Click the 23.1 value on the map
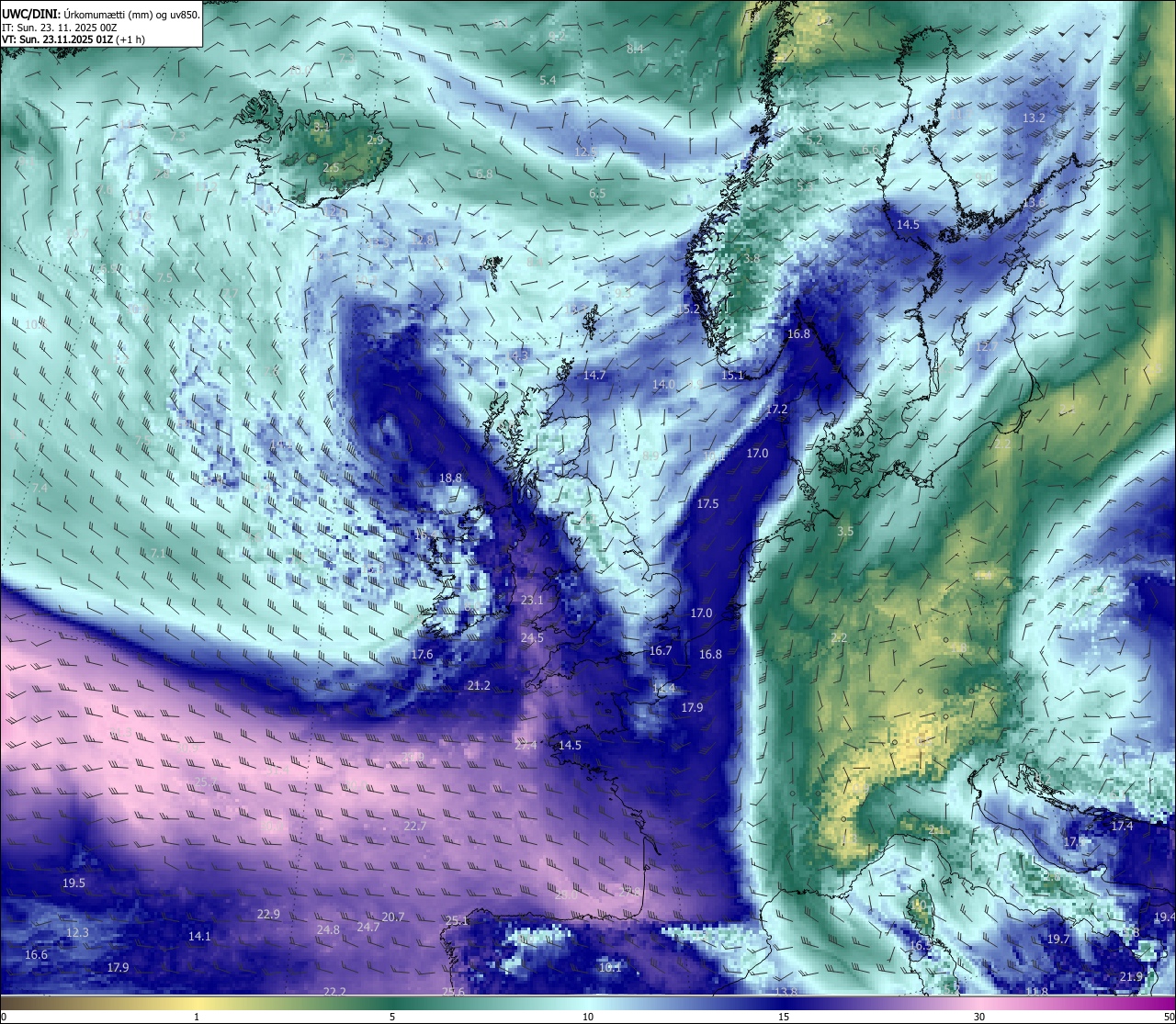Image resolution: width=1176 pixels, height=1024 pixels. click(532, 600)
